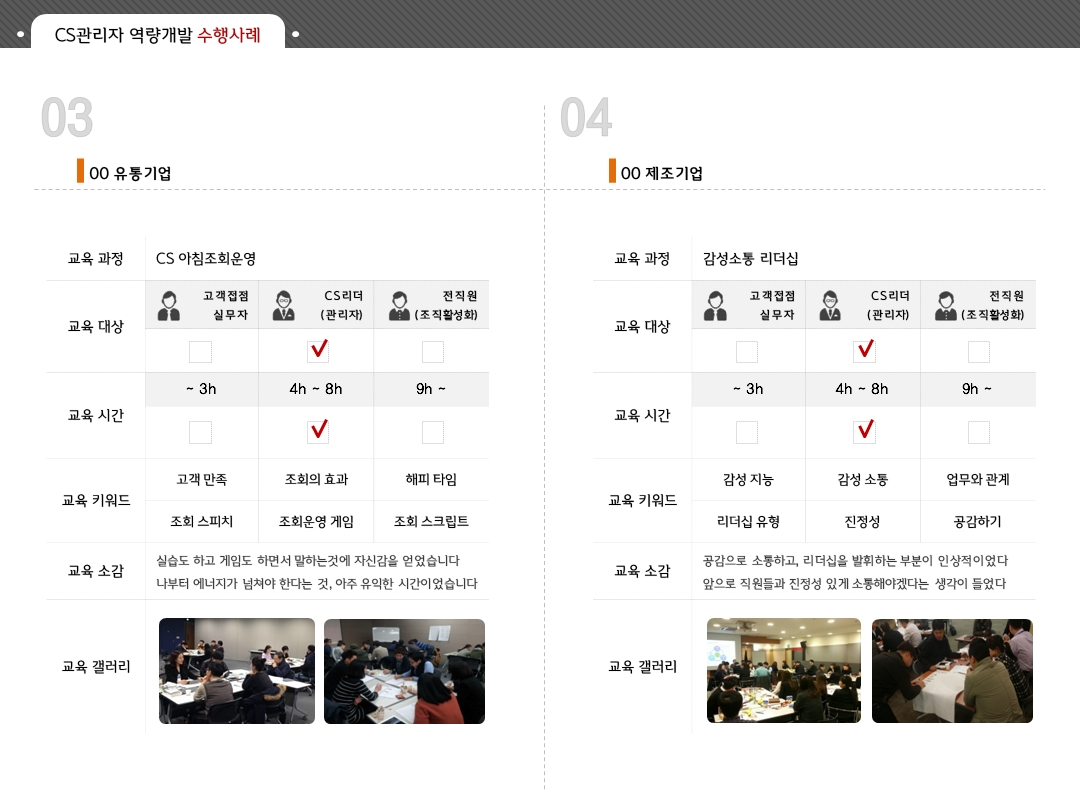Image resolution: width=1080 pixels, height=810 pixels.
Task: Click the 4h ~ 8h header in section 04
Action: coord(862,389)
